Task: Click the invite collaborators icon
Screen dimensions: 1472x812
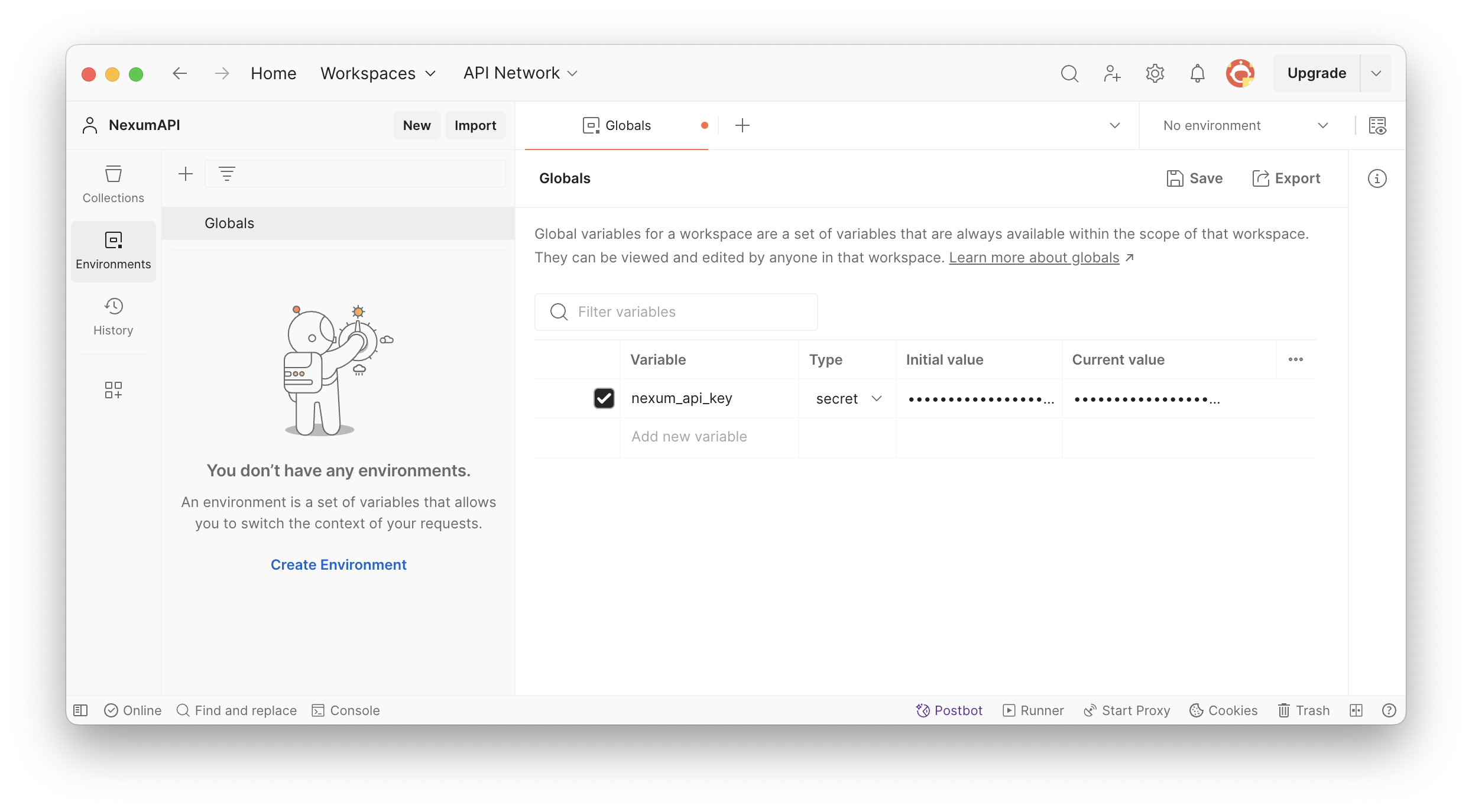Action: [x=1112, y=73]
